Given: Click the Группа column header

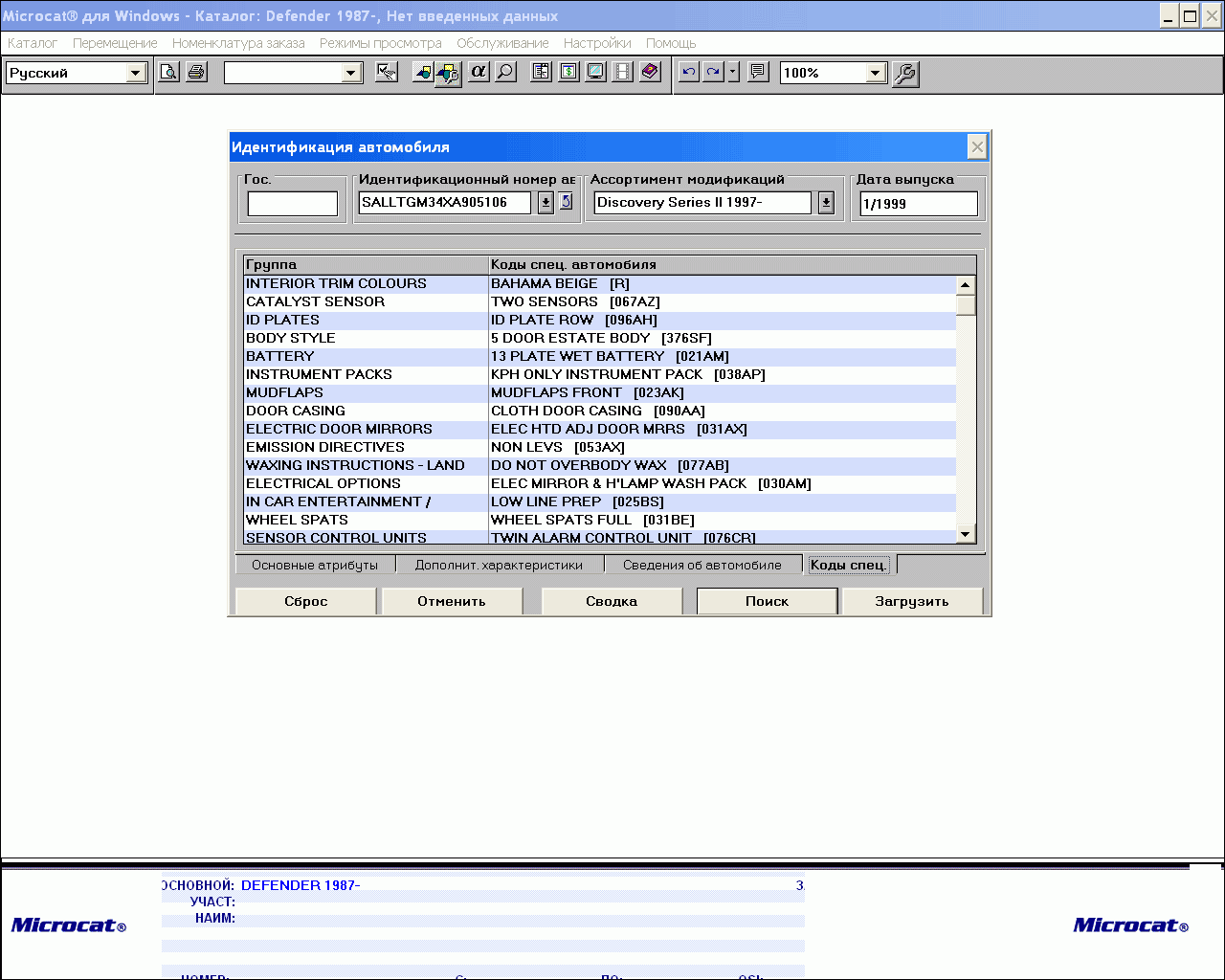Looking at the screenshot, I should pos(366,264).
